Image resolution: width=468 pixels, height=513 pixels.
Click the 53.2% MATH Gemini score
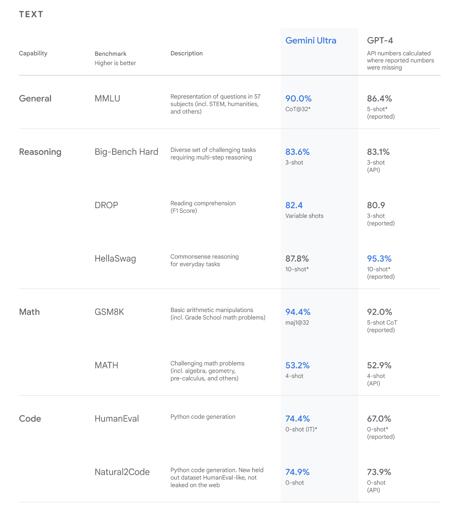tap(297, 365)
